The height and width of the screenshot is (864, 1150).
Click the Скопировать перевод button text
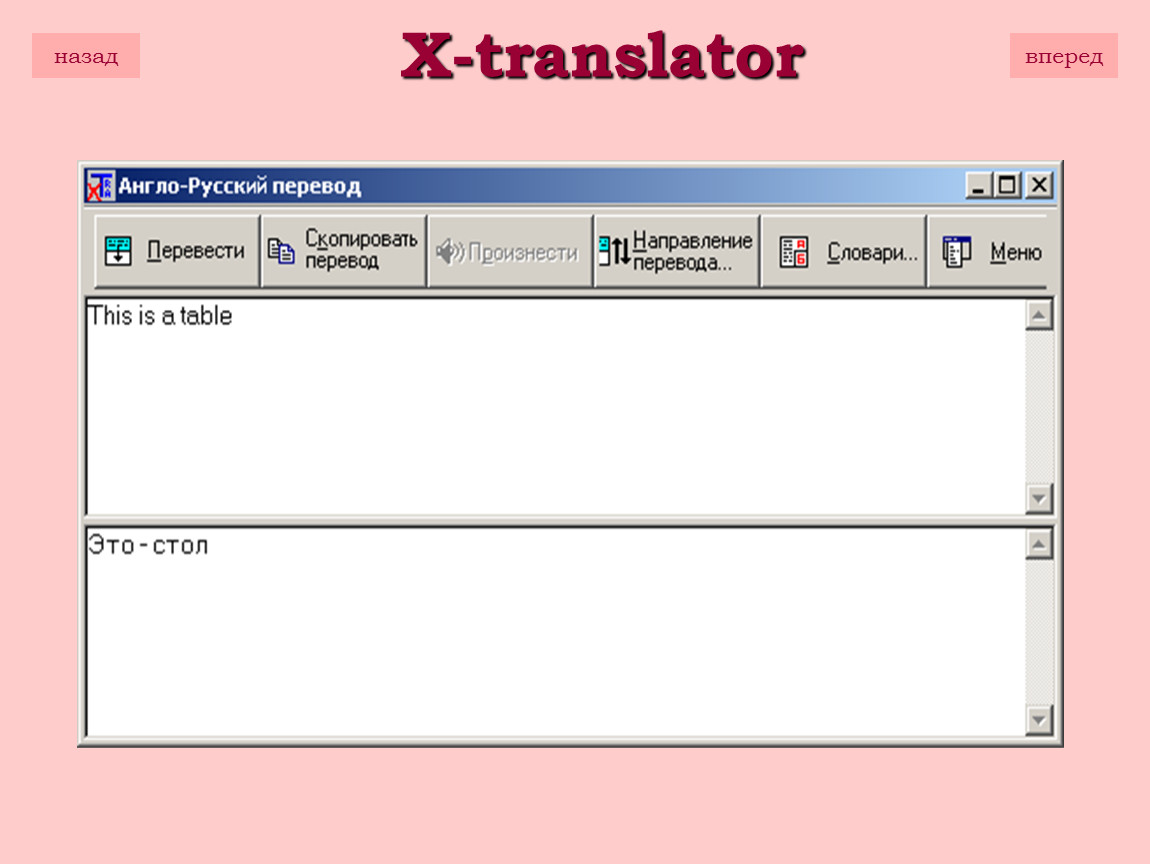click(361, 250)
